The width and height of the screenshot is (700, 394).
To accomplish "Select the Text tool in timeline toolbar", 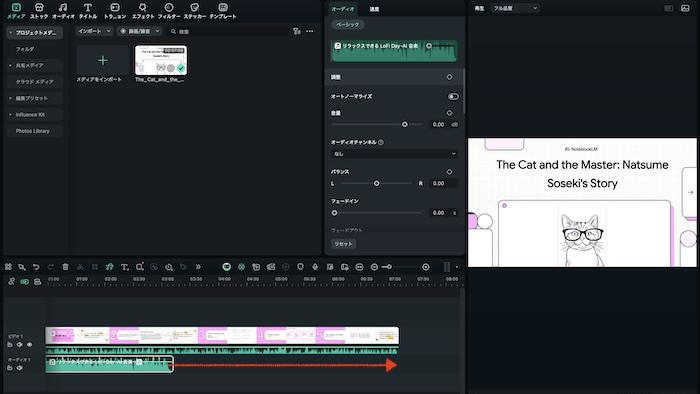I will point(125,267).
